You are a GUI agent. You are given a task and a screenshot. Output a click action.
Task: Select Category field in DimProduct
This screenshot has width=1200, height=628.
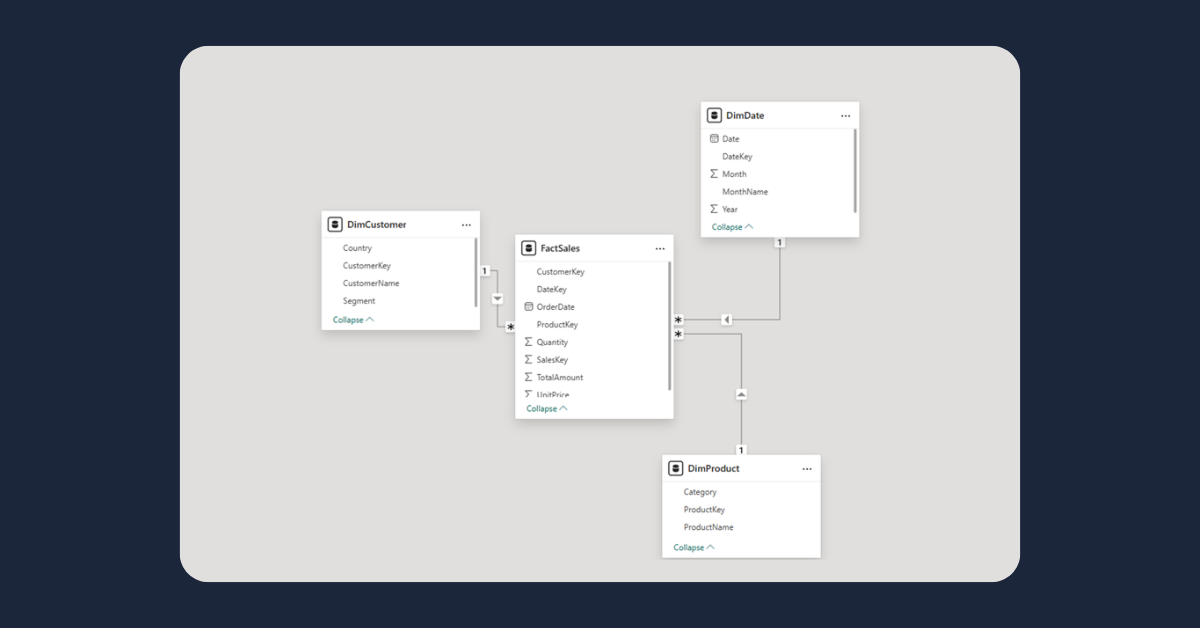click(x=700, y=492)
